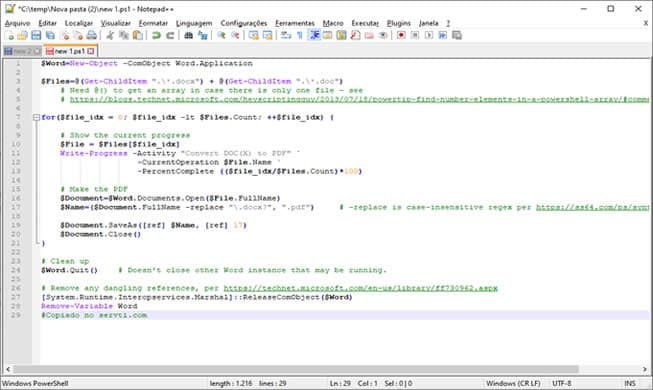The width and height of the screenshot is (653, 390).
Task: Toggle synchronized vertical scrolling icon
Action: [254, 35]
